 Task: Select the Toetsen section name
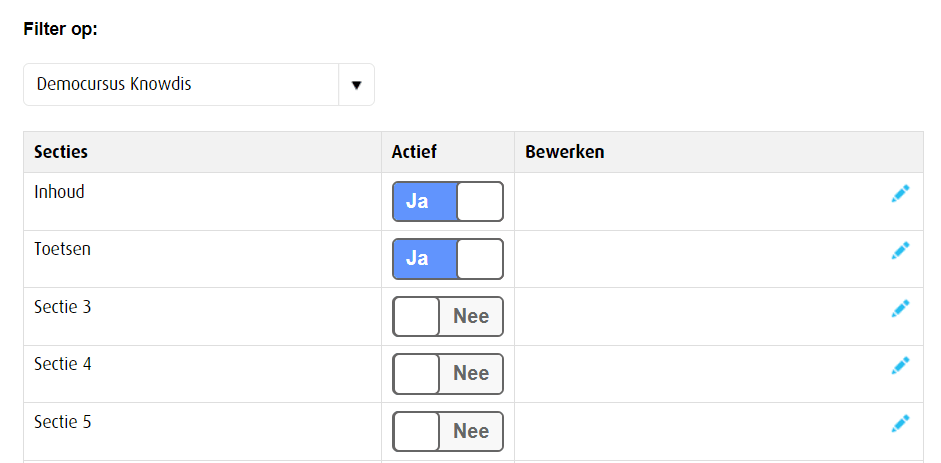(x=62, y=249)
